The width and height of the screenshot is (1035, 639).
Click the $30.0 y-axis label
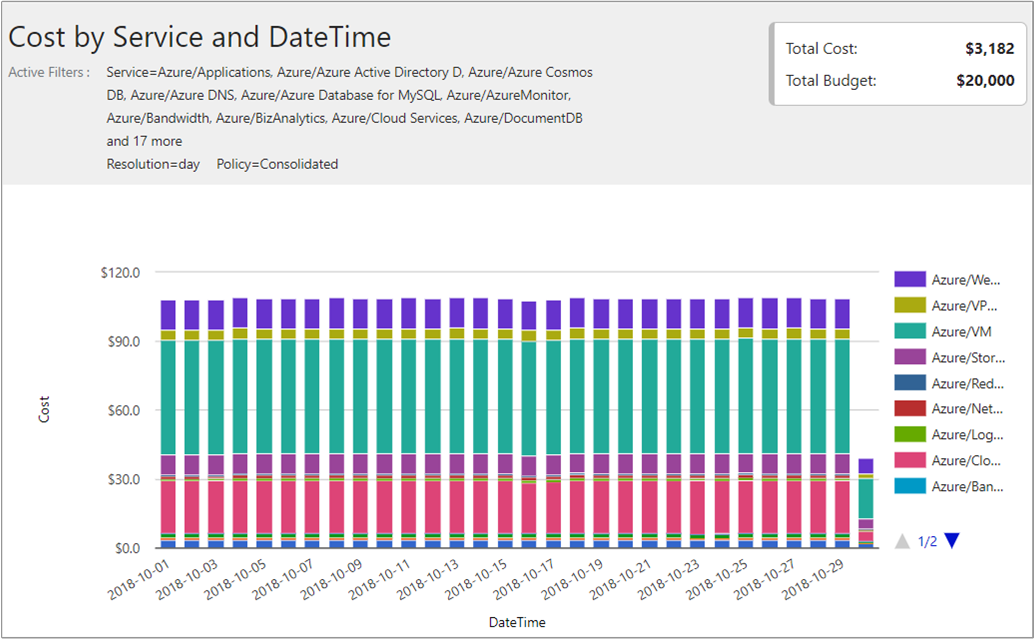(x=123, y=479)
